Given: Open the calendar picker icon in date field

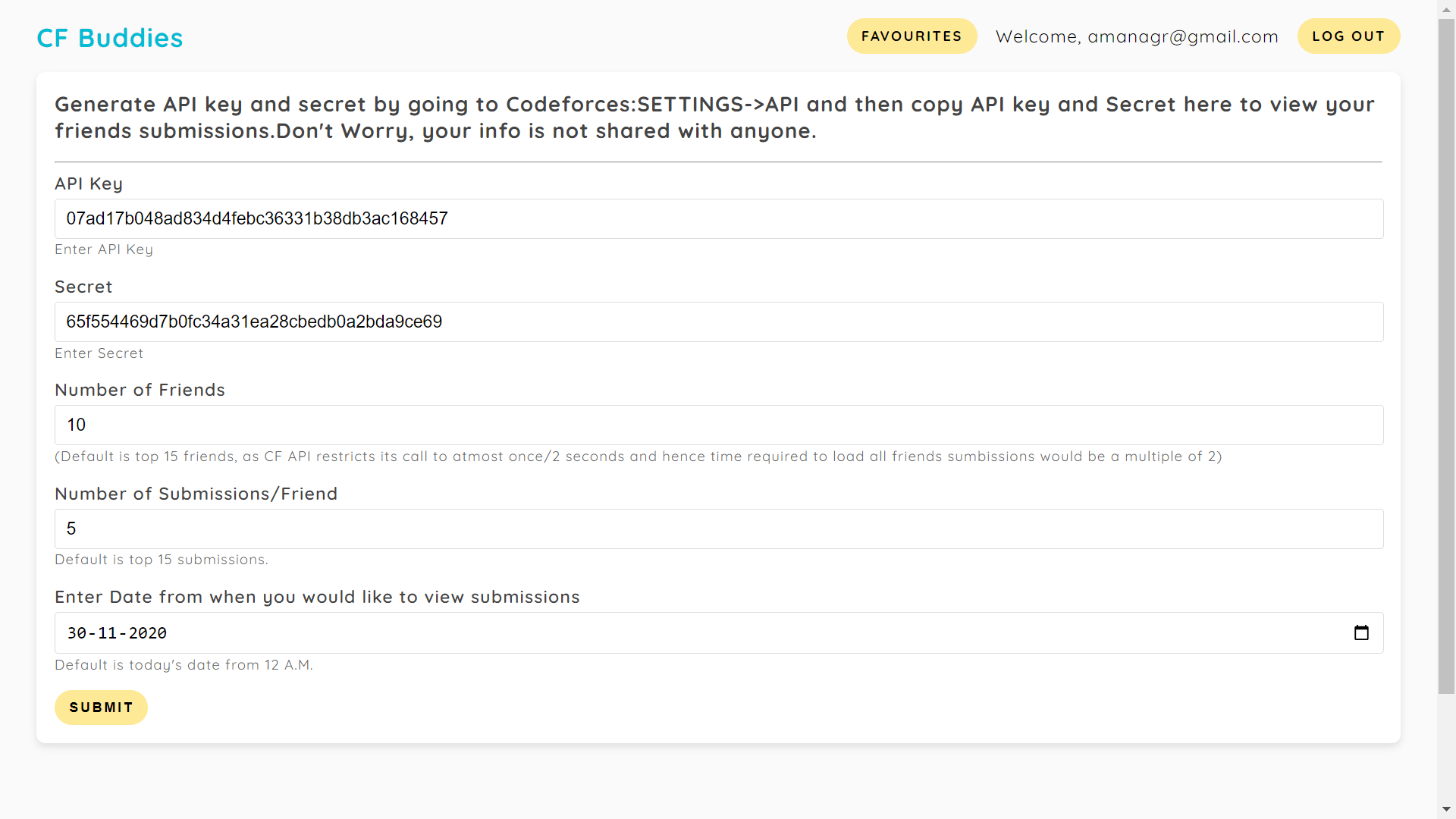Looking at the screenshot, I should coord(1361,632).
